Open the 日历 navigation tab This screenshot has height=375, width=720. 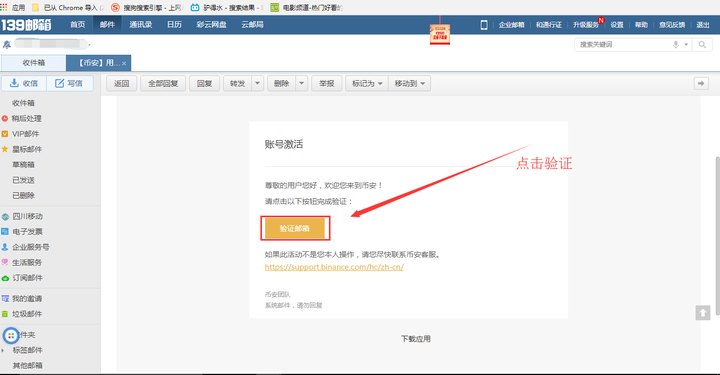pyautogui.click(x=174, y=25)
